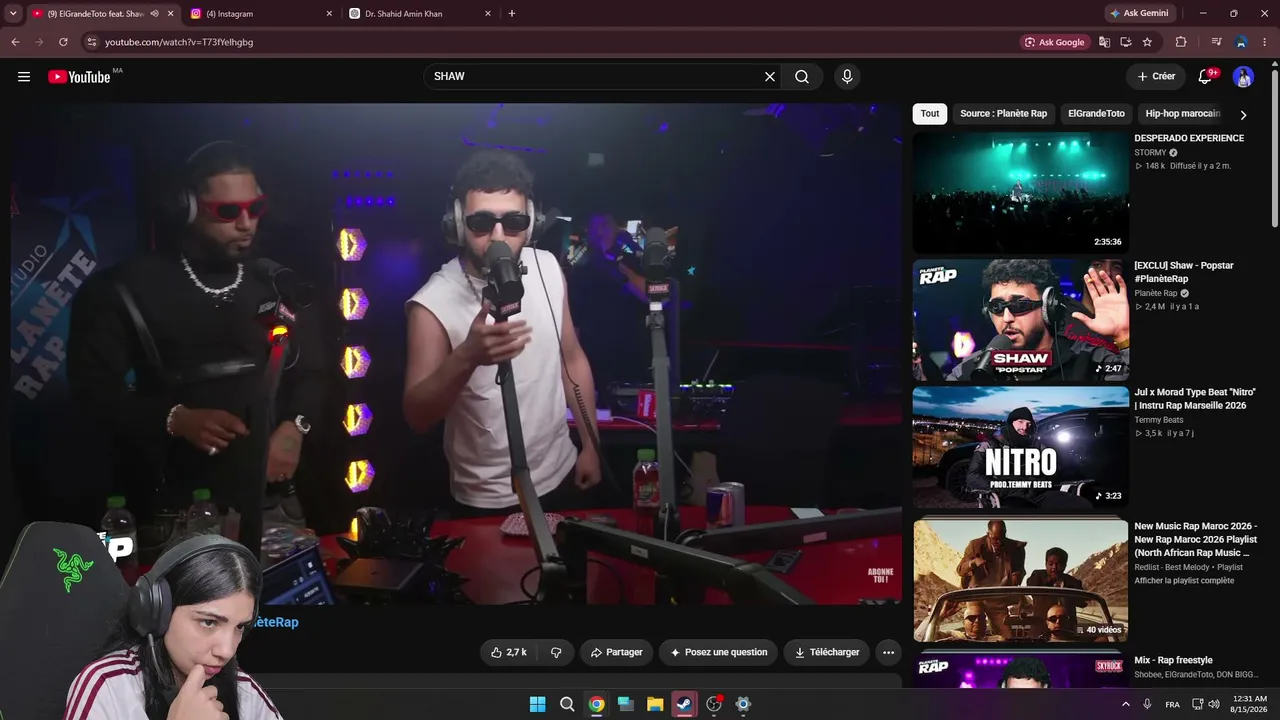Filter by ElGrandeToto chip

coord(1096,114)
